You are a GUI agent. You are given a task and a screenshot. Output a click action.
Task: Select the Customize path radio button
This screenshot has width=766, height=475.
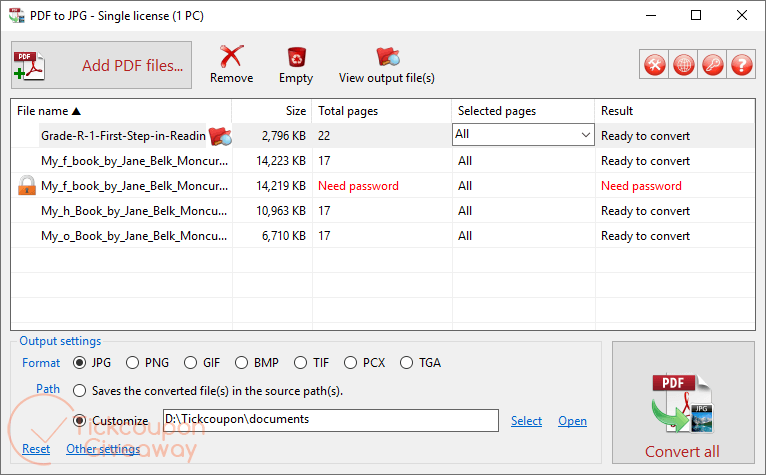(79, 421)
